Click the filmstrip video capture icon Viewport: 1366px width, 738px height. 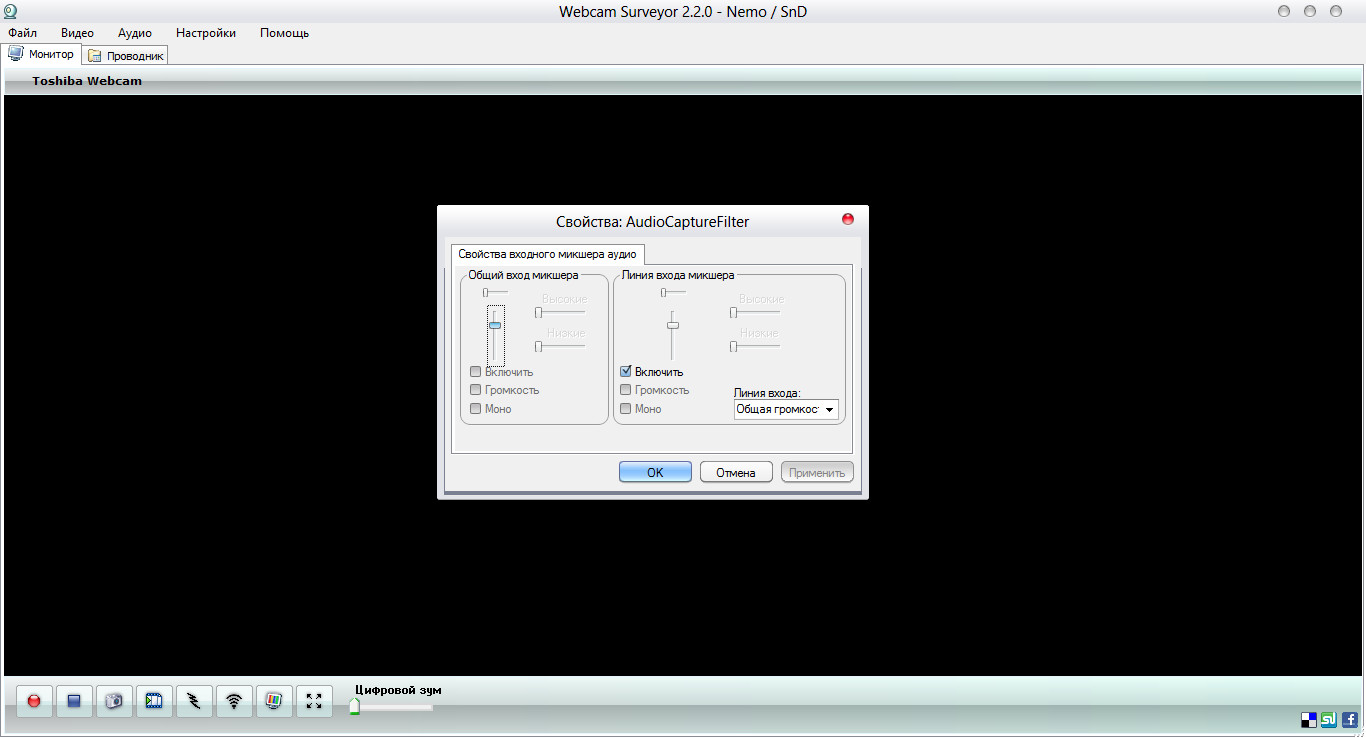pos(154,701)
